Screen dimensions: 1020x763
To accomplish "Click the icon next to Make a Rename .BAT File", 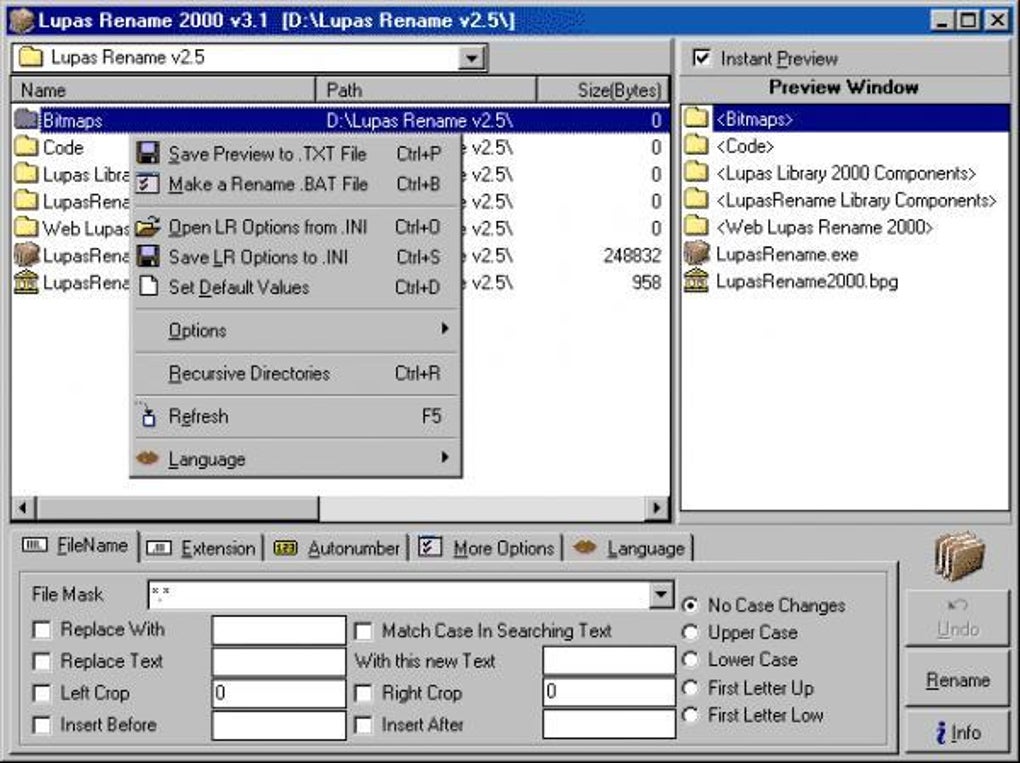I will point(148,184).
